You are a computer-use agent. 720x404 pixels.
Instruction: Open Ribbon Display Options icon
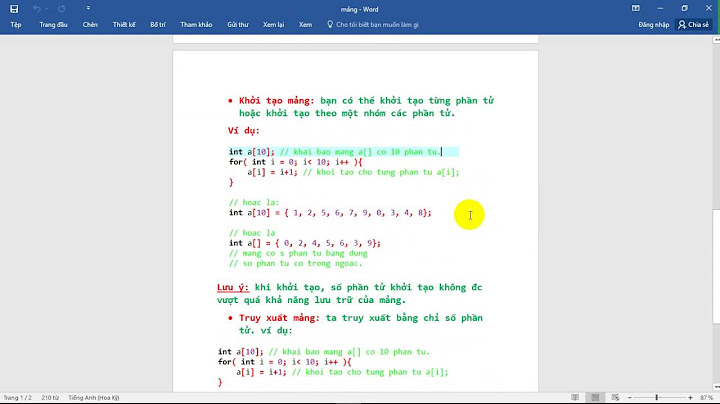click(x=636, y=8)
